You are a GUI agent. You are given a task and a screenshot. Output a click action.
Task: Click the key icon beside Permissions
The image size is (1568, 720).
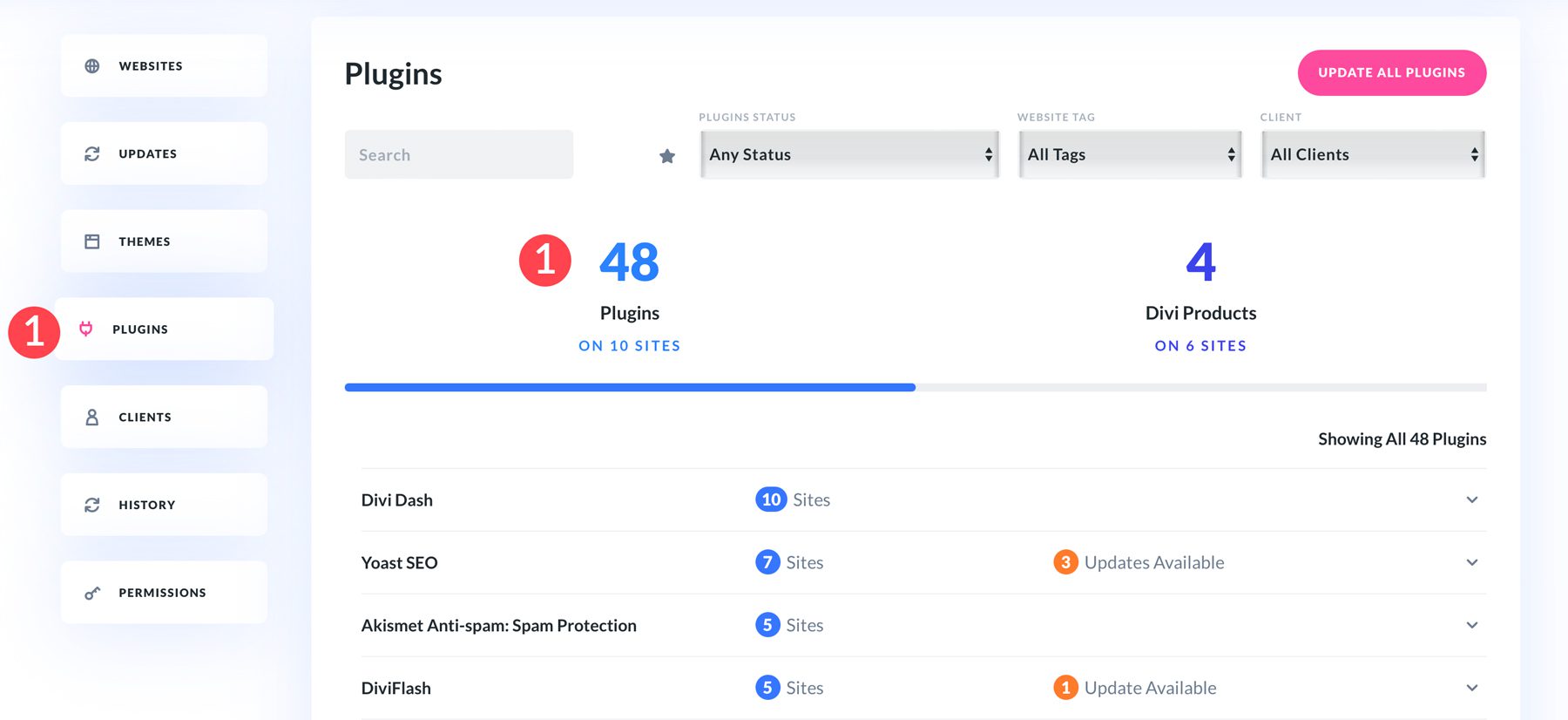[92, 594]
